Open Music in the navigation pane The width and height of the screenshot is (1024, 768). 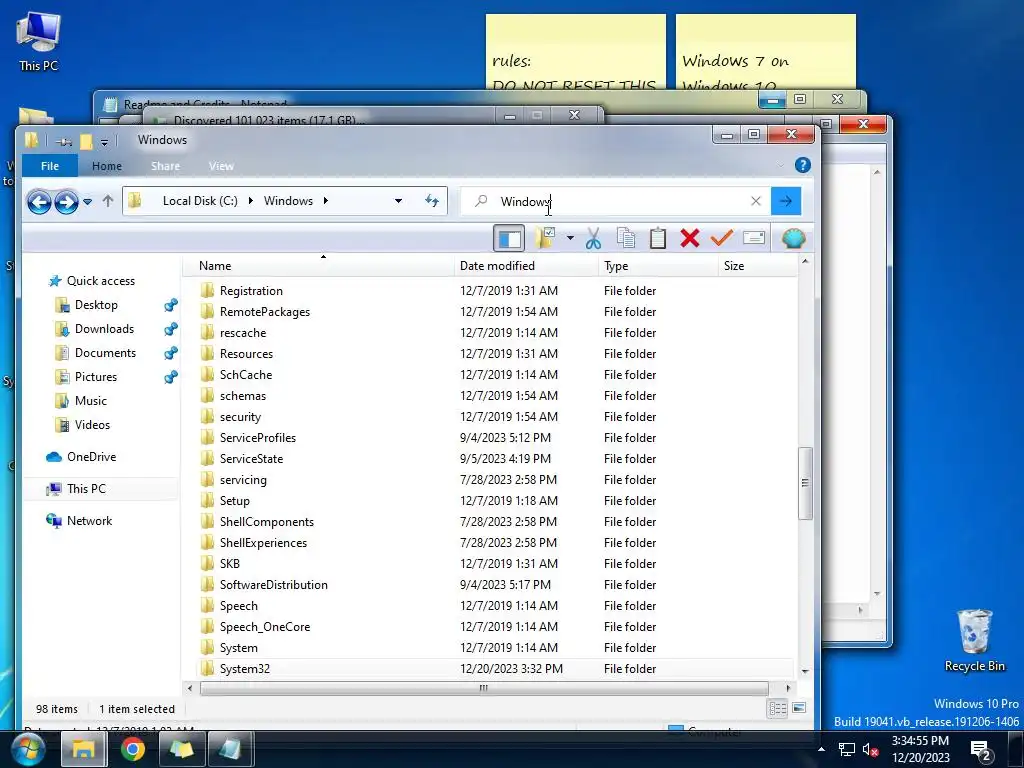(x=90, y=401)
